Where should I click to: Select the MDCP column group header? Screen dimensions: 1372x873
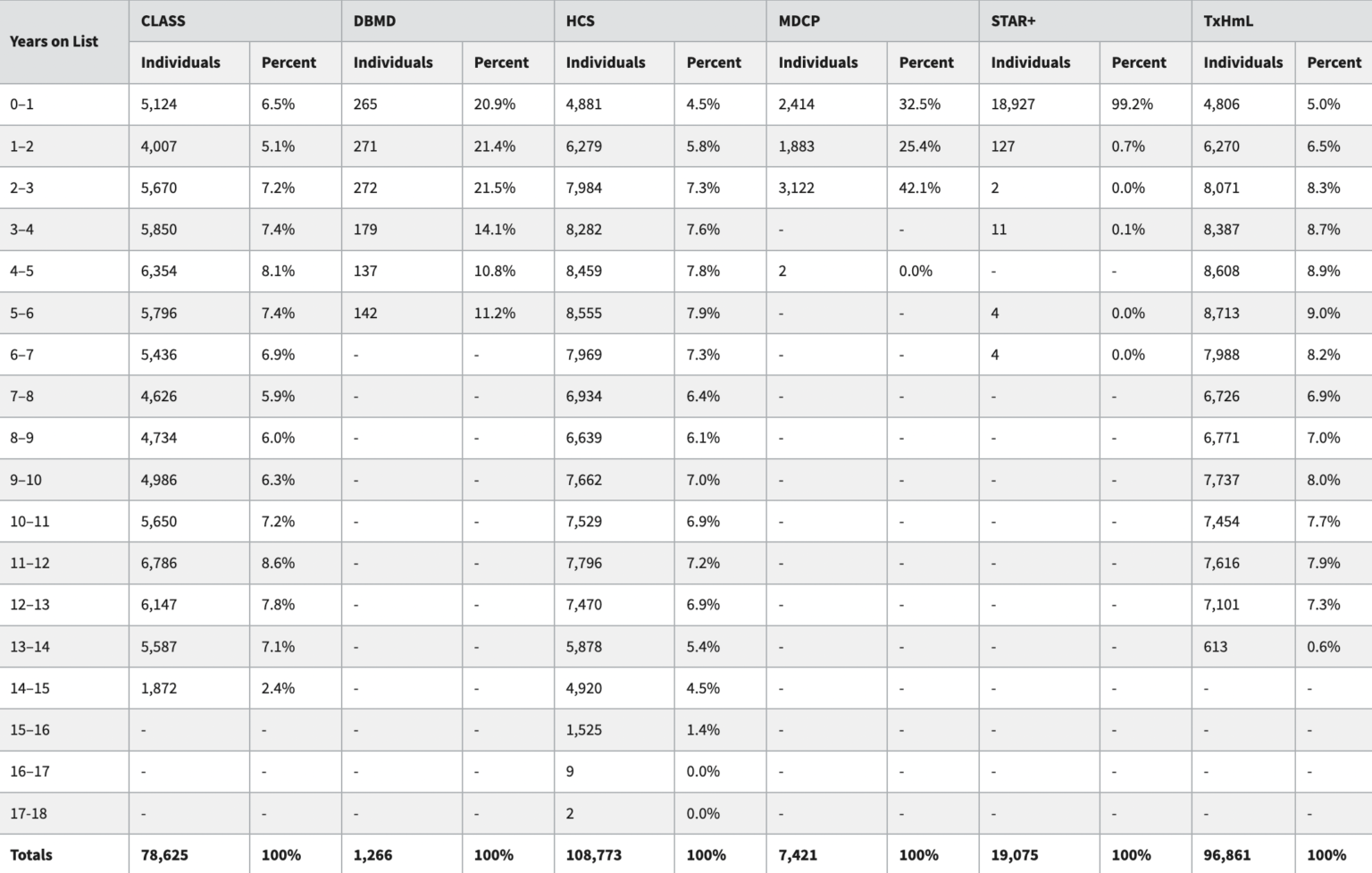(799, 21)
